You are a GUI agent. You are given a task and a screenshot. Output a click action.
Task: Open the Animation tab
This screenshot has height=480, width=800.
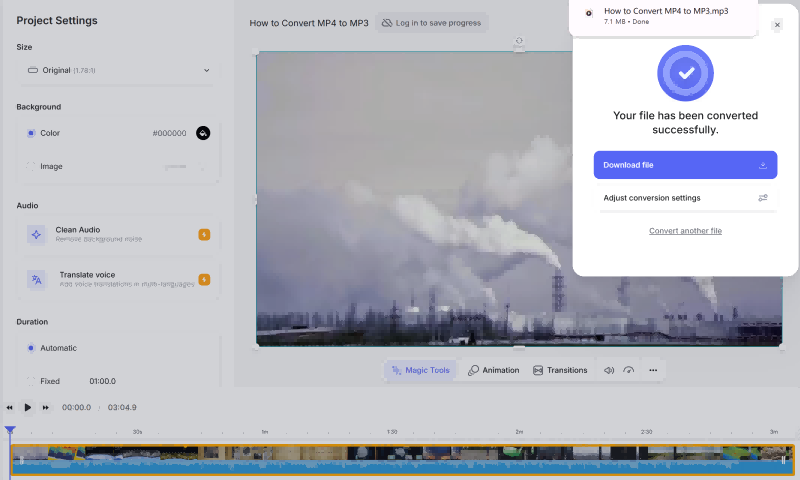(x=493, y=370)
